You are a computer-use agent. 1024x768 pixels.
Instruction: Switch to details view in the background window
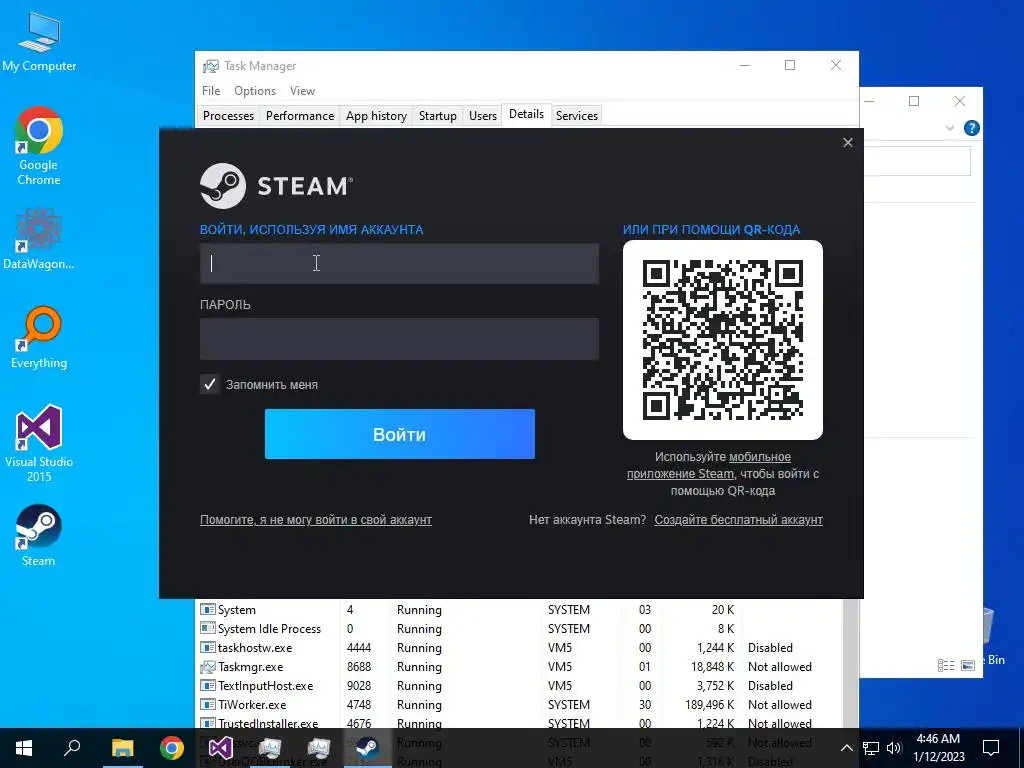pos(946,665)
